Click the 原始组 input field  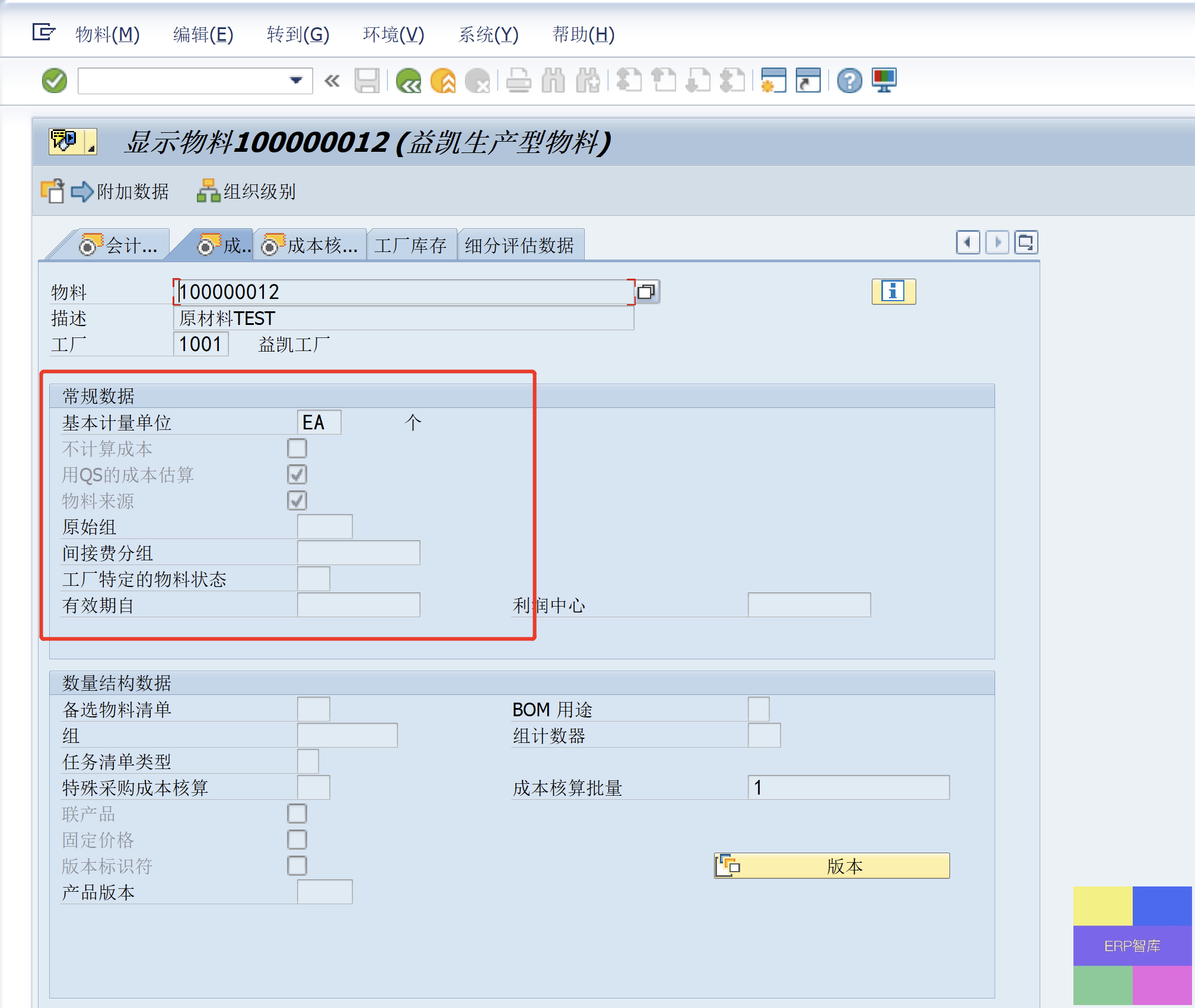325,527
